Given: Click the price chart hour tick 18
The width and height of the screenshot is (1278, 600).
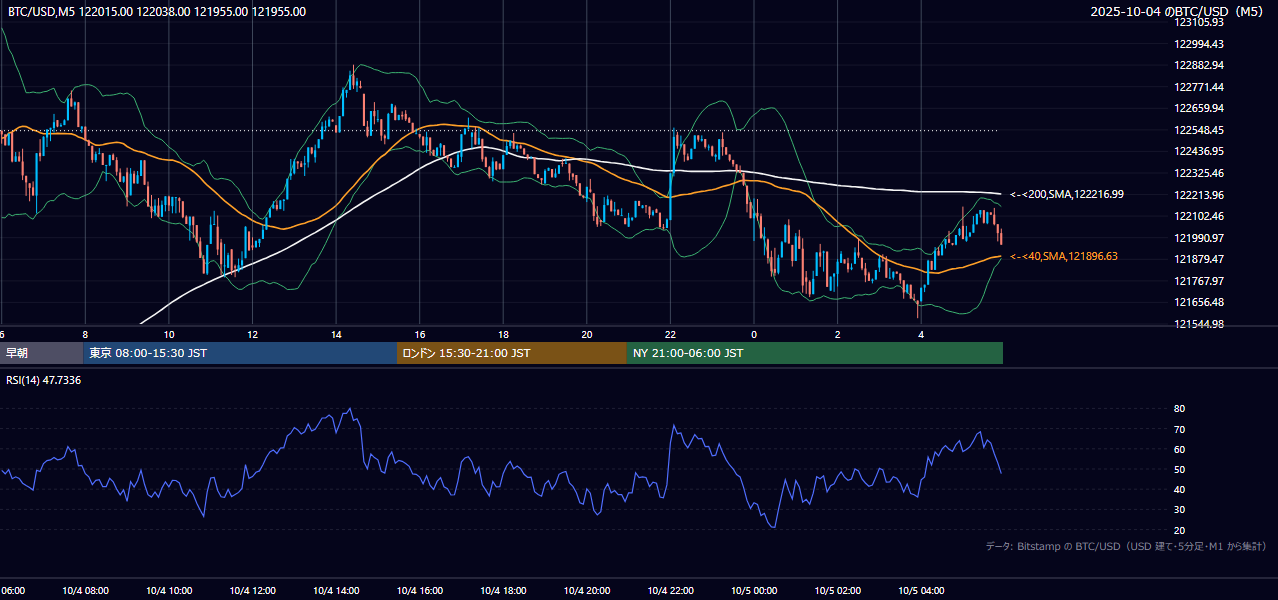Looking at the screenshot, I should [503, 335].
